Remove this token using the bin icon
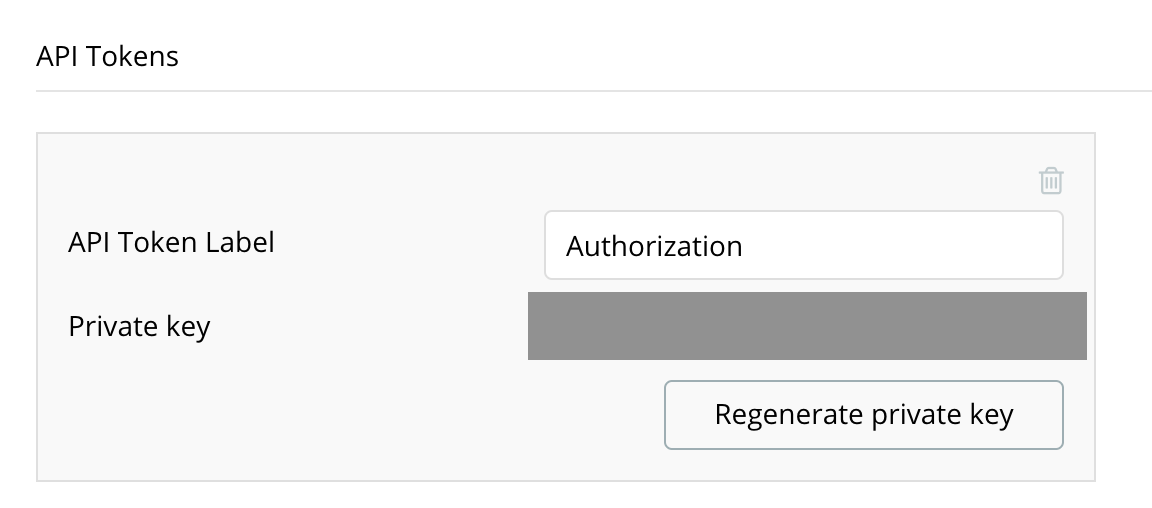The image size is (1152, 508). click(x=1051, y=180)
